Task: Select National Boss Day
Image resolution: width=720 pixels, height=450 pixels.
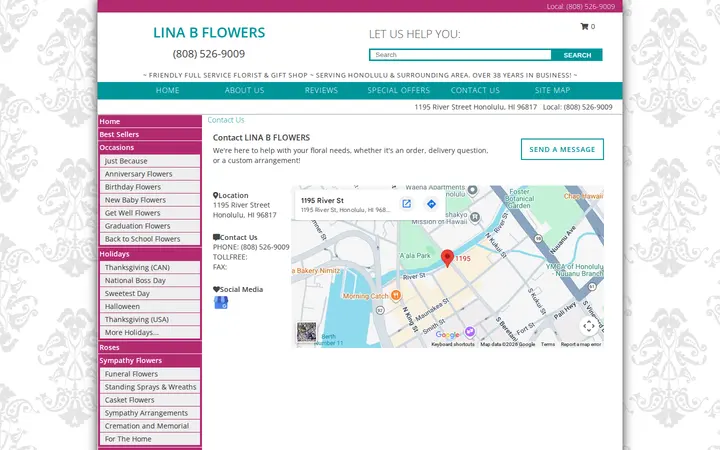Action: 150,280
